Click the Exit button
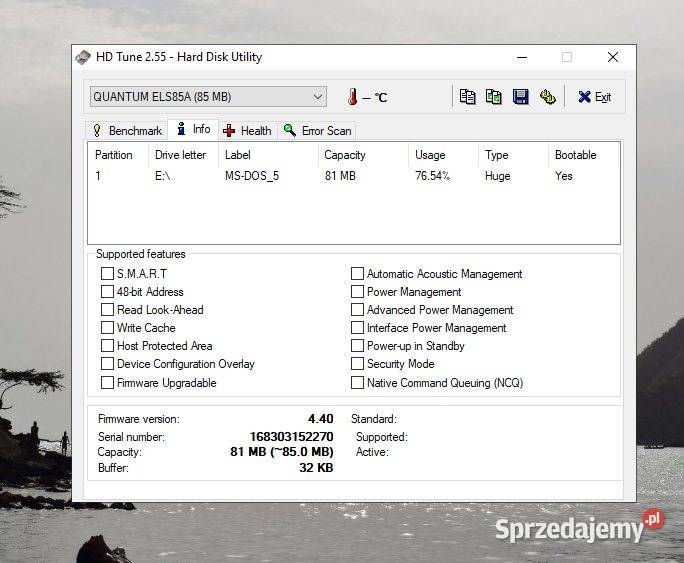The image size is (684, 563). pos(595,96)
